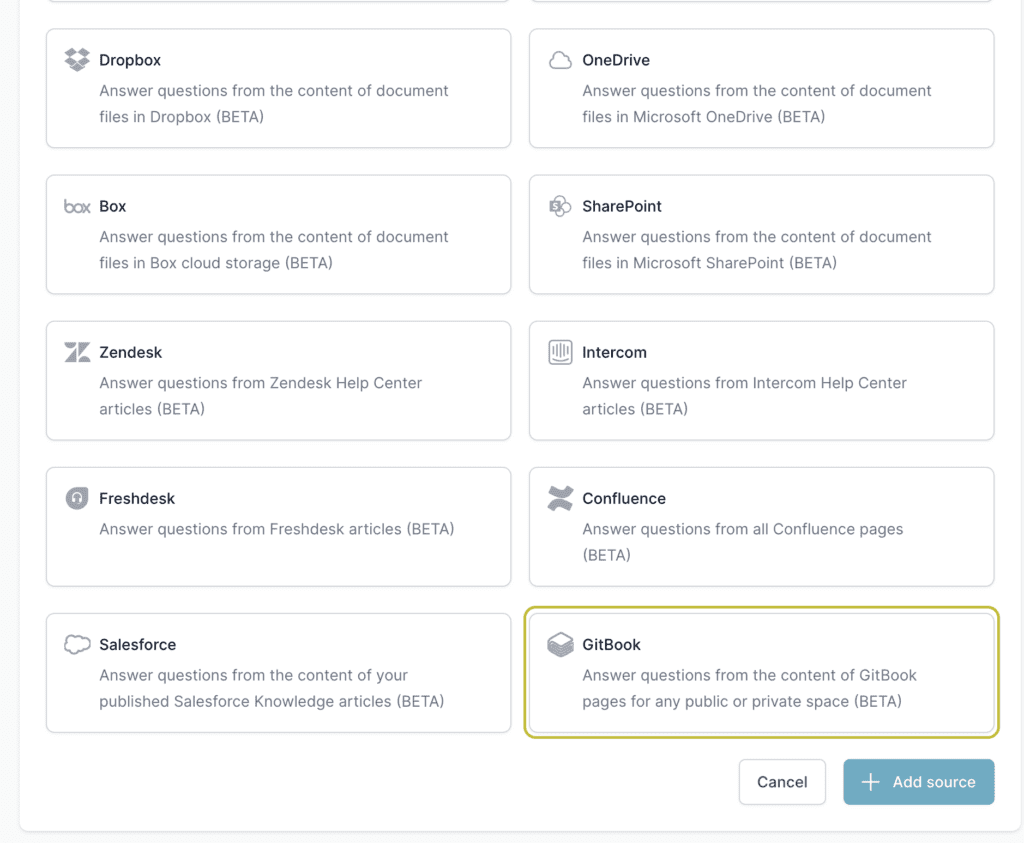The width and height of the screenshot is (1024, 843).
Task: Click the Box logo icon
Action: pos(77,207)
